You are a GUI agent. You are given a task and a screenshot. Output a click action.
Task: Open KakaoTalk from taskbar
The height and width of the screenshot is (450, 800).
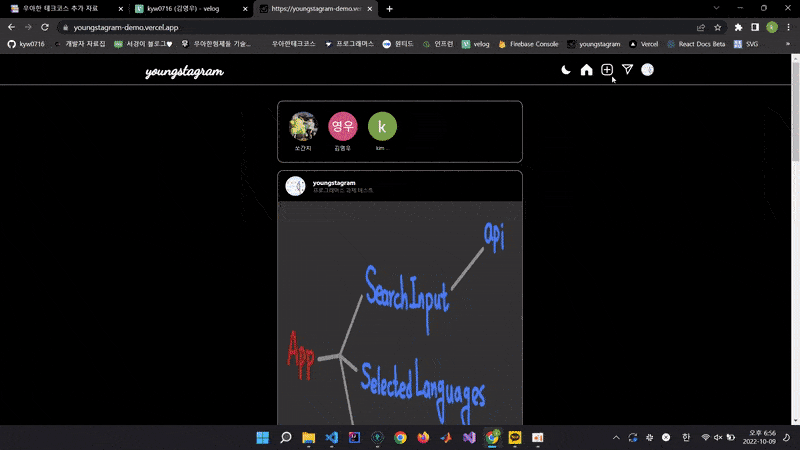pyautogui.click(x=515, y=438)
